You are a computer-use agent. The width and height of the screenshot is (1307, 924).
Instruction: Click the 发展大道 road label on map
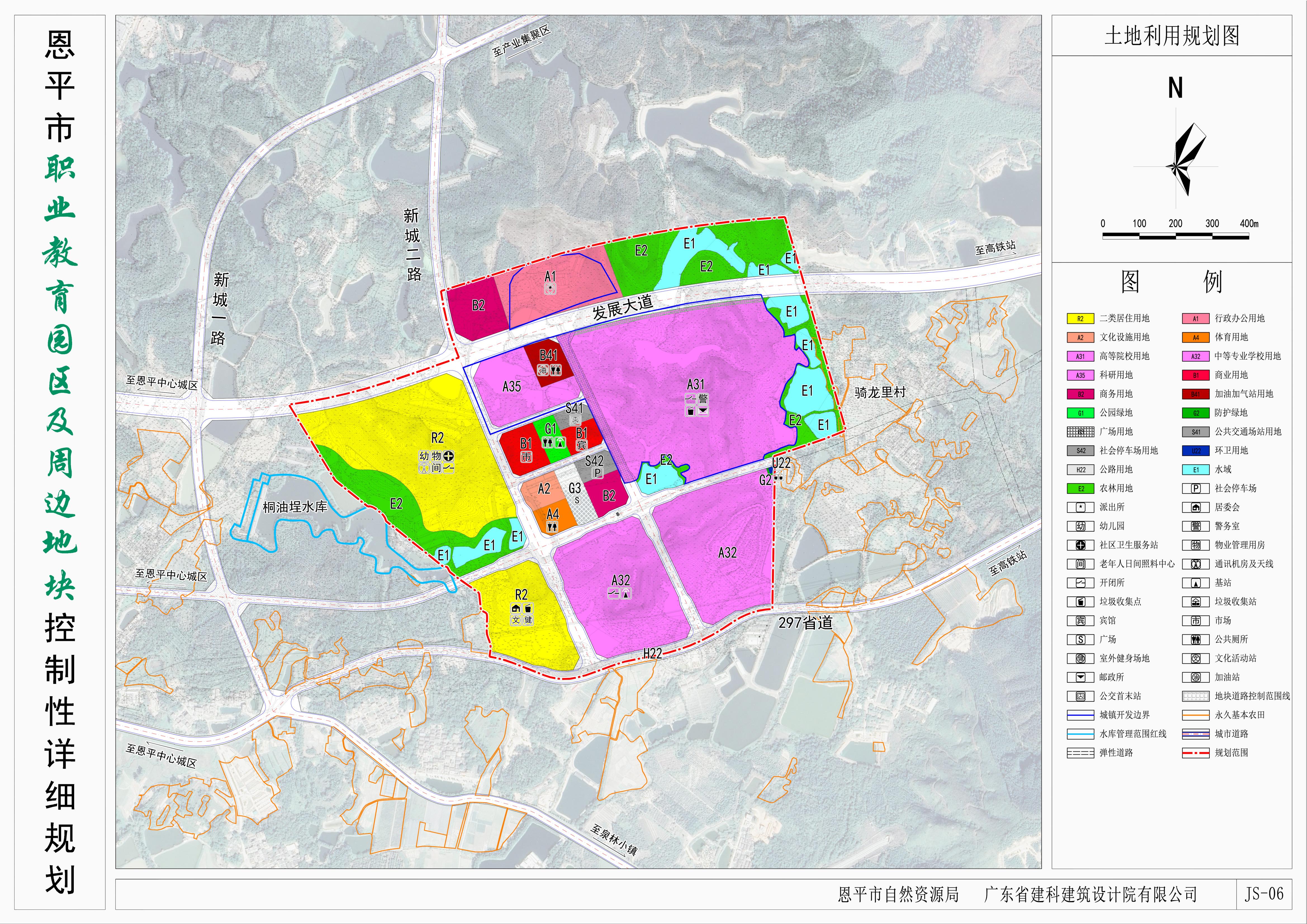tap(623, 307)
